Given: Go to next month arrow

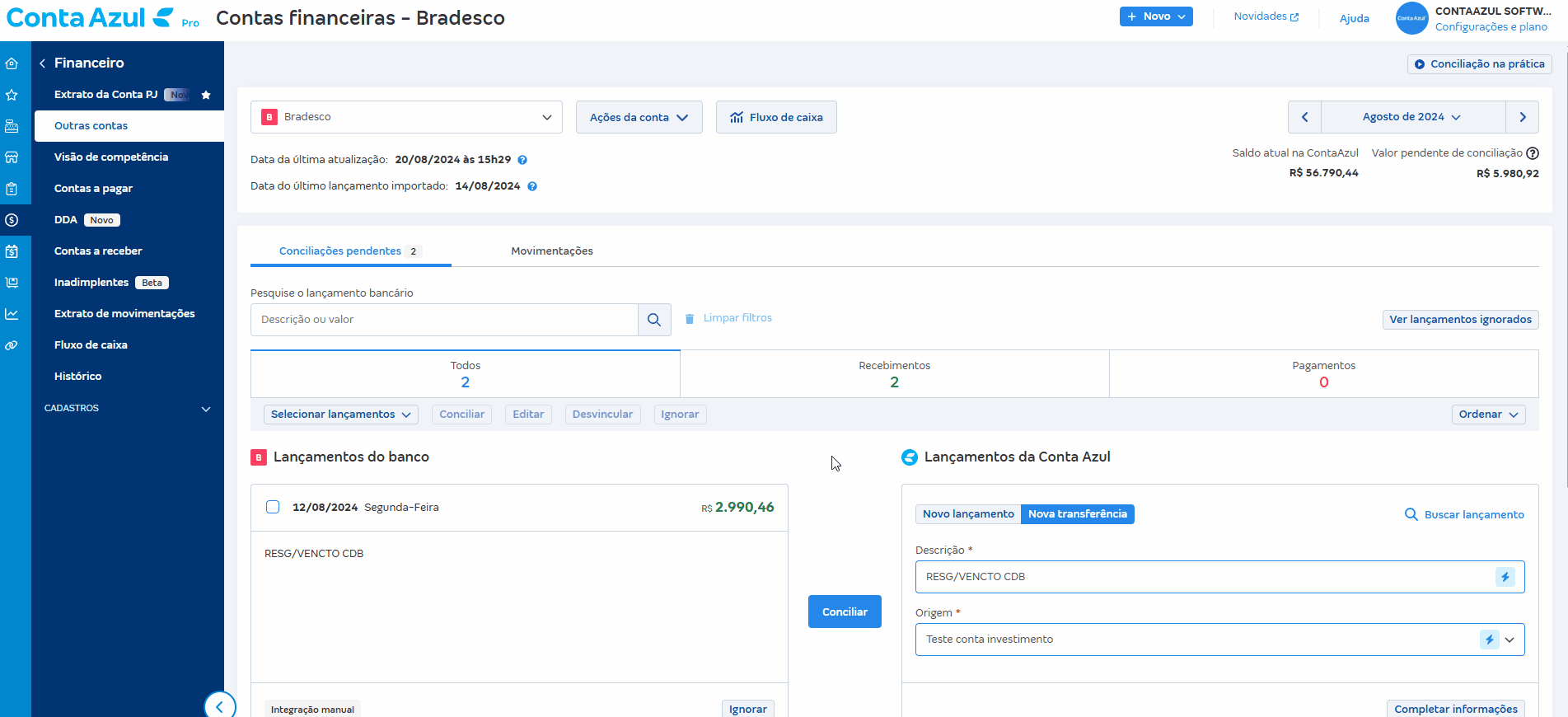Looking at the screenshot, I should pos(1522,117).
